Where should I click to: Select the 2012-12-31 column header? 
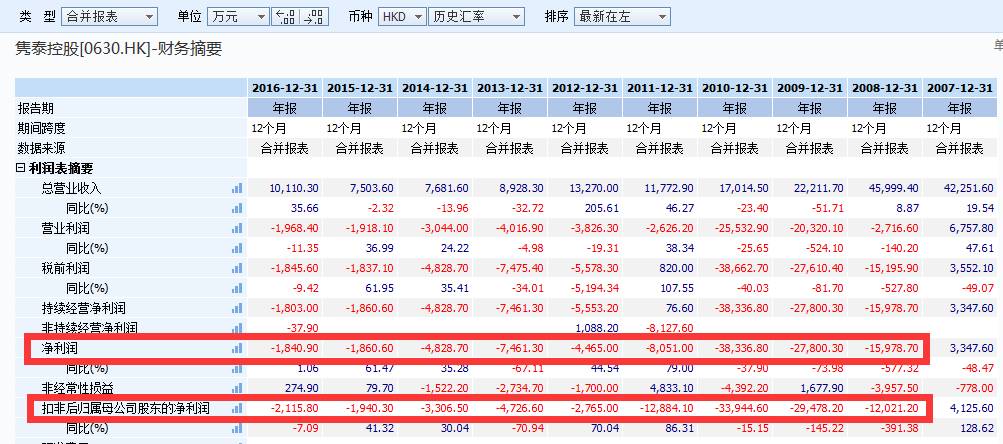585,88
